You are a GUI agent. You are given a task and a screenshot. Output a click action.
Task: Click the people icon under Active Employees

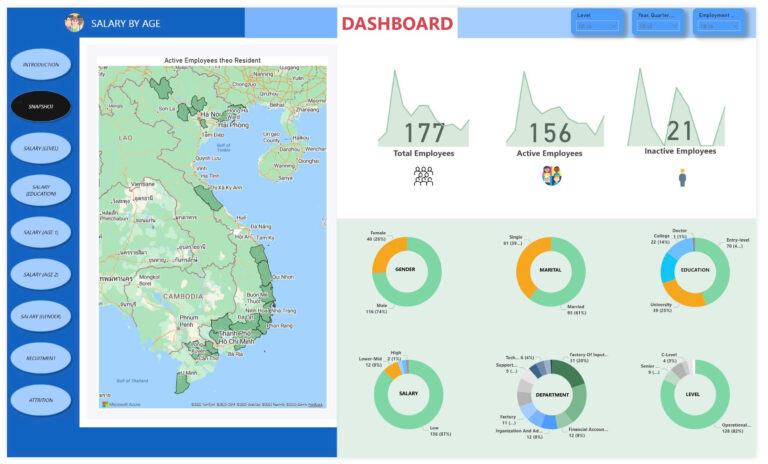click(x=551, y=175)
